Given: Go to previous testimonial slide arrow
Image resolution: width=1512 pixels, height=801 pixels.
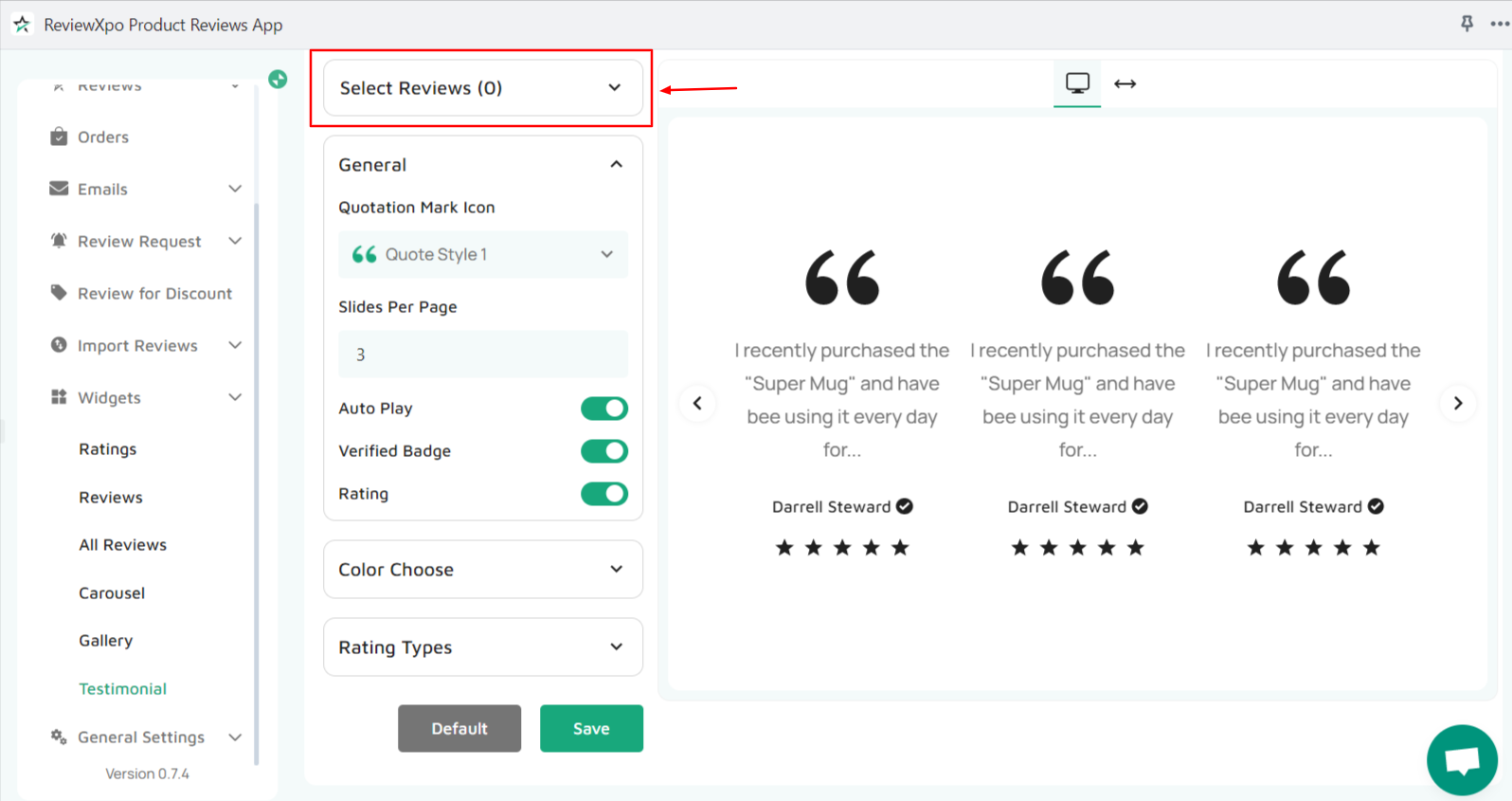Looking at the screenshot, I should (697, 403).
